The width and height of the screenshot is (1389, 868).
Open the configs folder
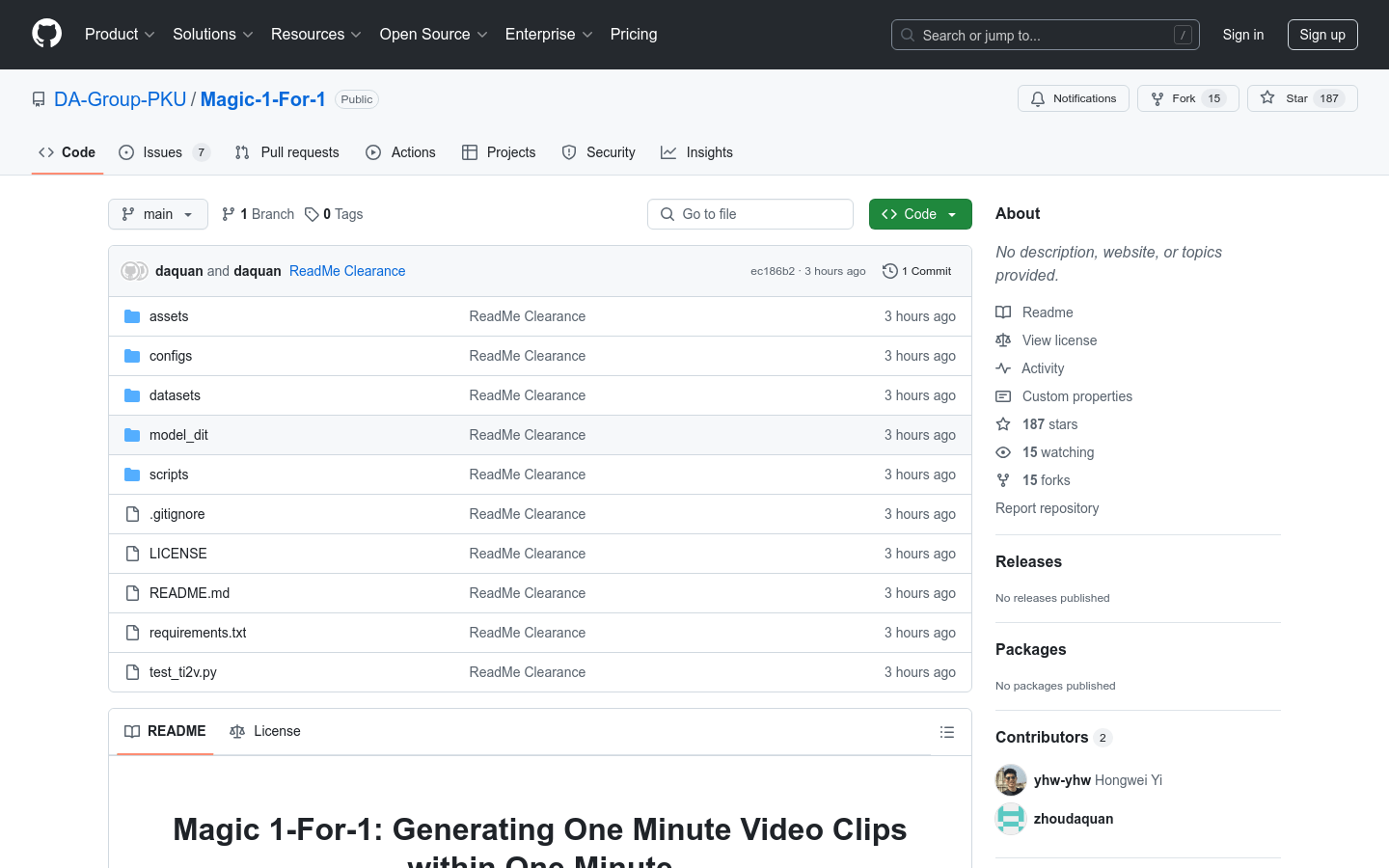171,356
